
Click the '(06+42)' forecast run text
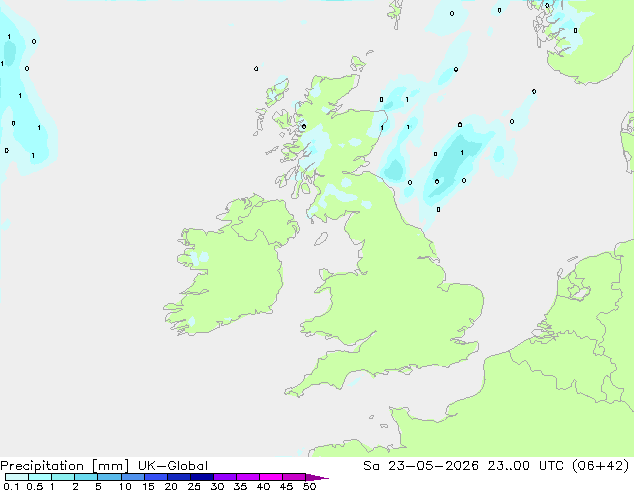click(600, 466)
